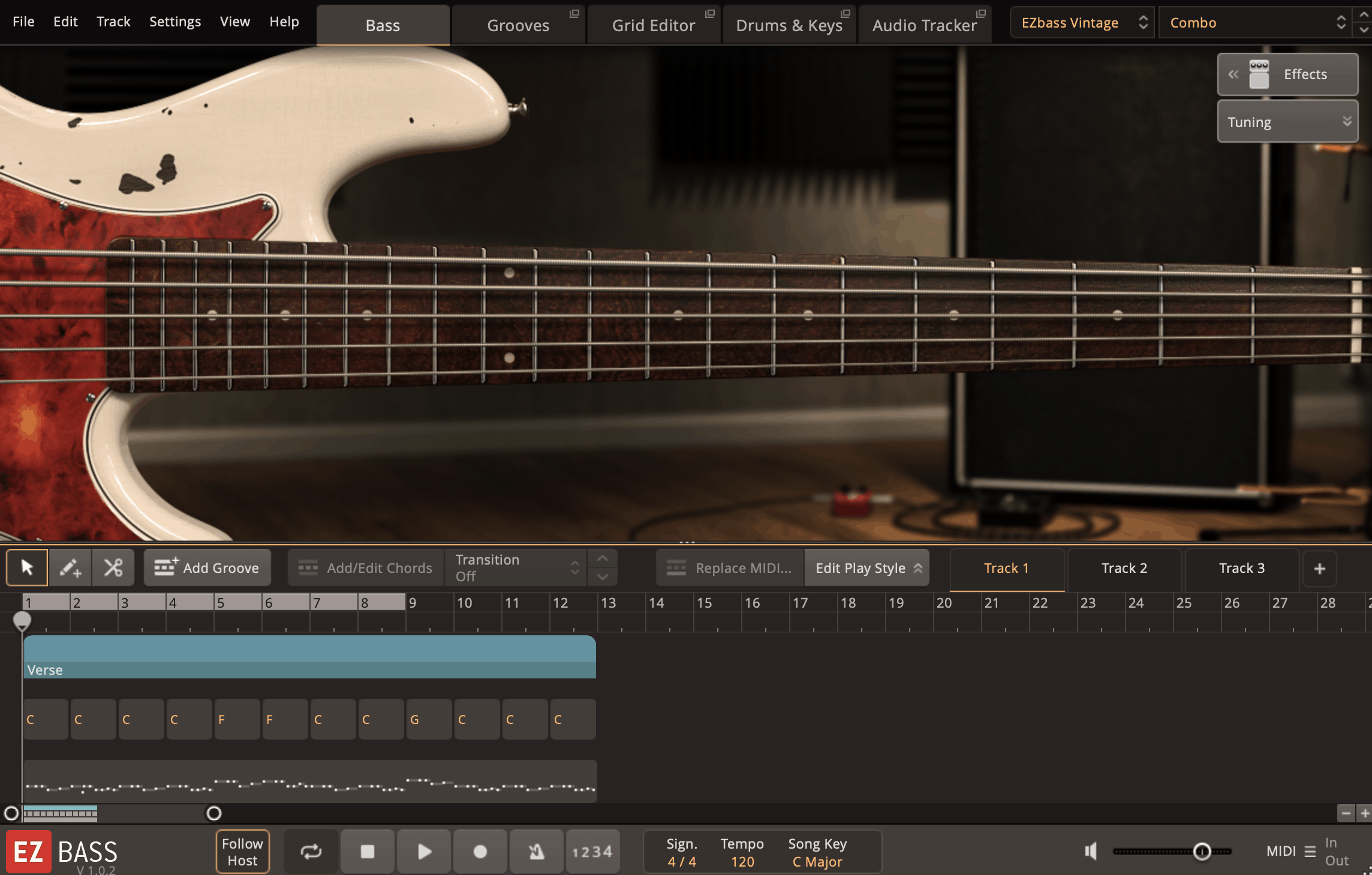Toggle the metronome icon

[536, 852]
